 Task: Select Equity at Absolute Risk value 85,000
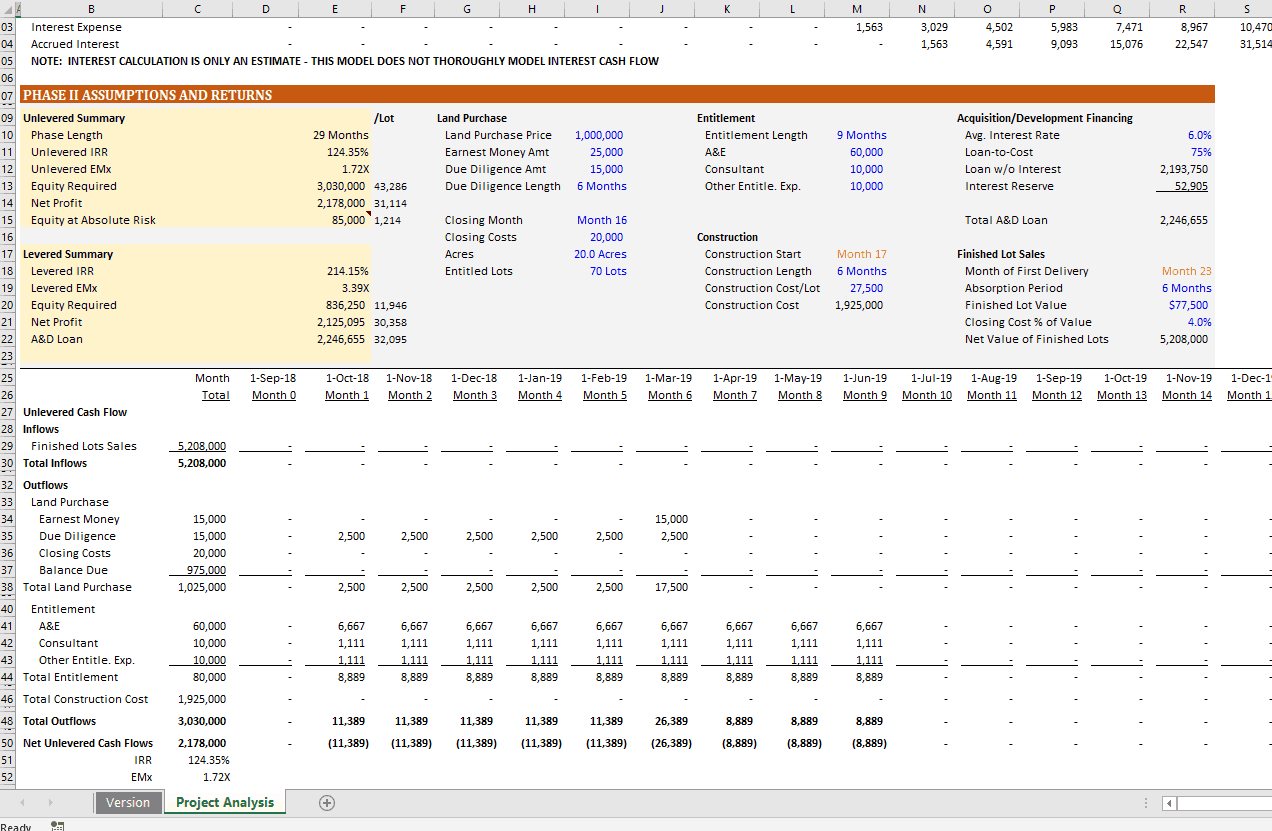click(349, 220)
